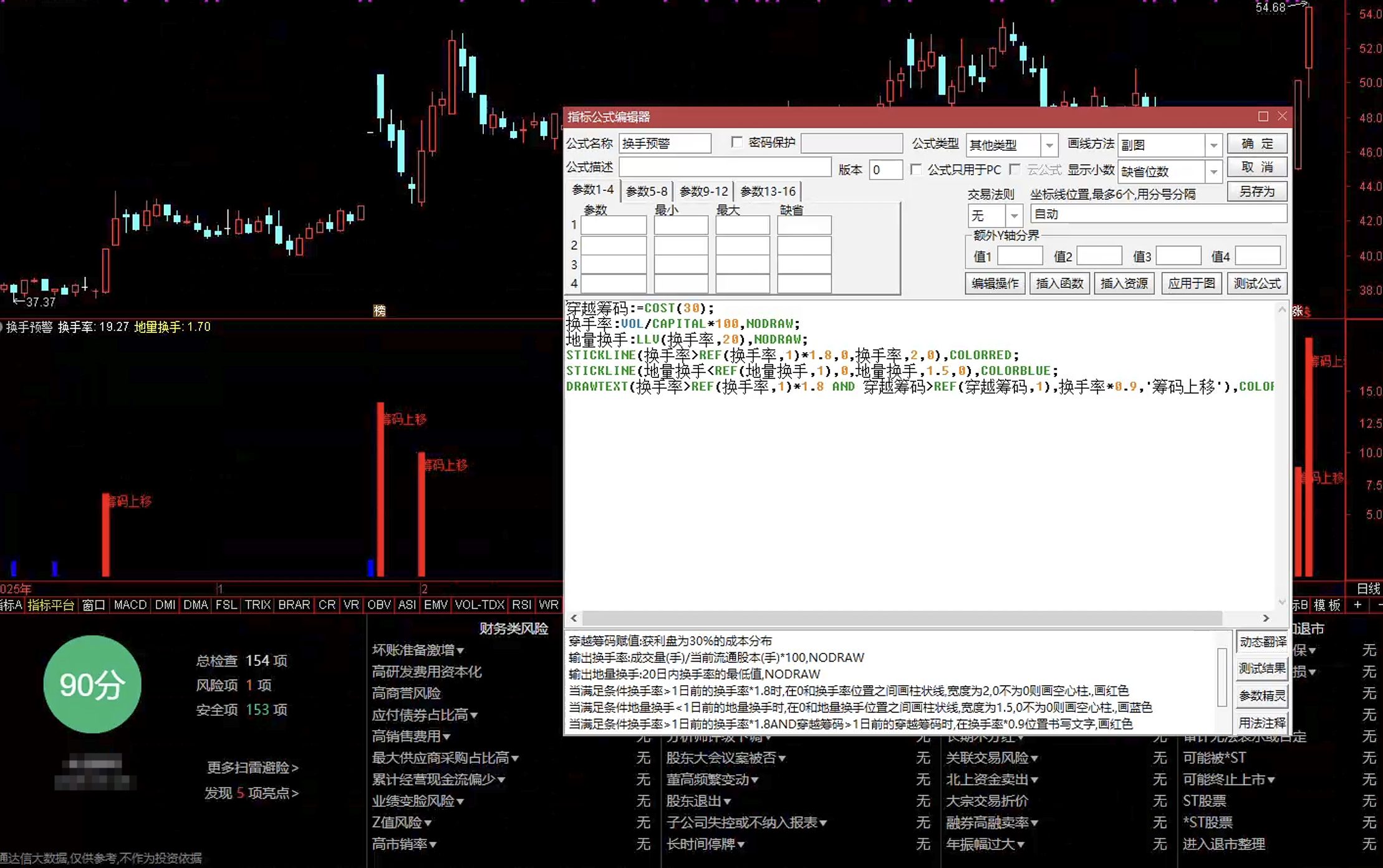Click the 日线 period label
The image size is (1383, 868).
pos(1368,589)
